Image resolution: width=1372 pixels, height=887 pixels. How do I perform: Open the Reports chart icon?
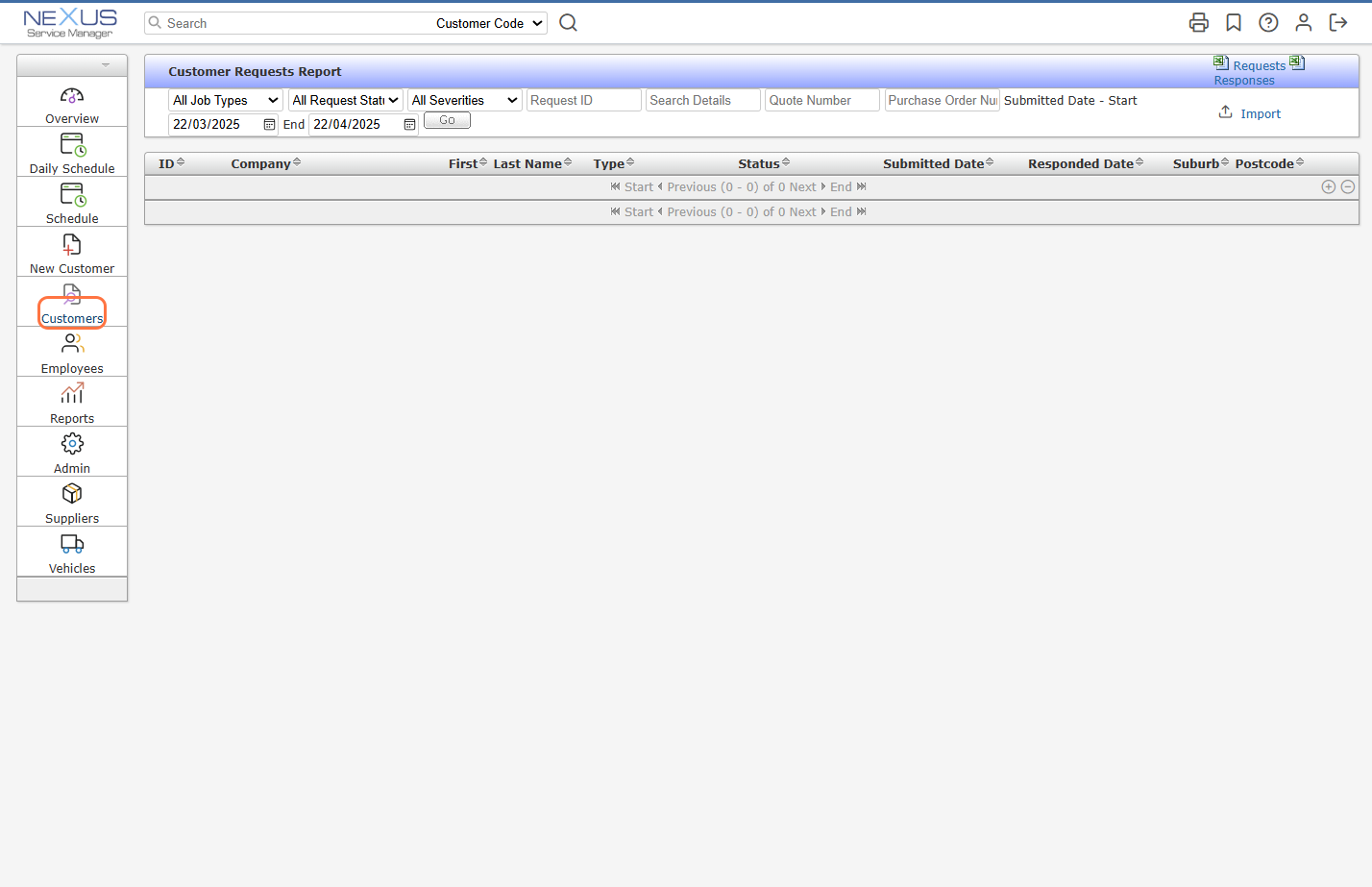click(x=72, y=393)
